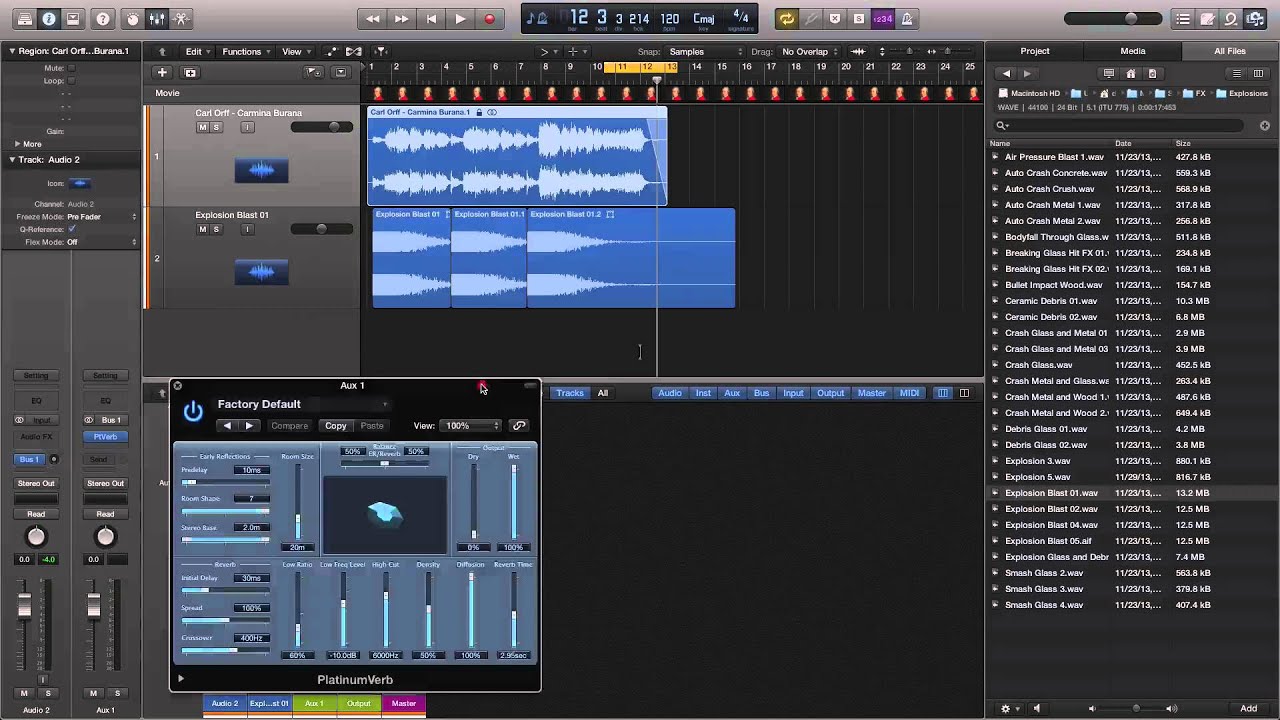Click the Fast Forward transport button
The image size is (1280, 720).
[x=402, y=19]
